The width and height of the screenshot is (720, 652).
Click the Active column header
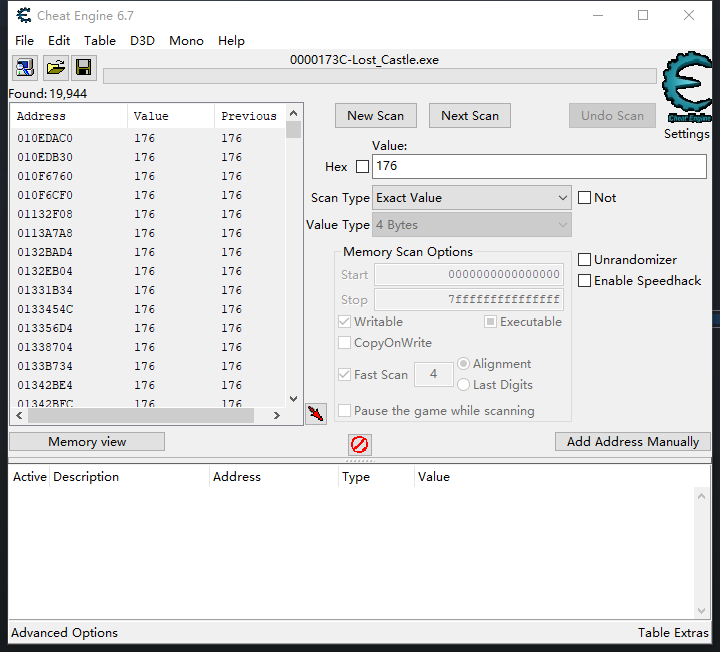pyautogui.click(x=29, y=477)
